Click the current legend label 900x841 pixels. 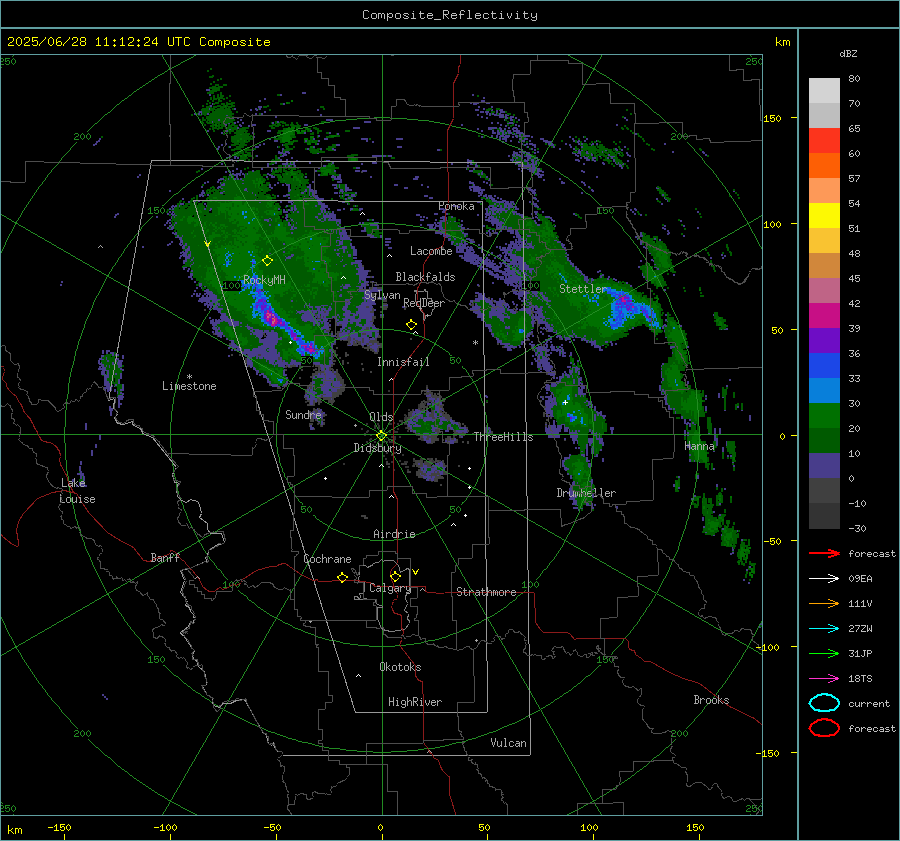869,703
